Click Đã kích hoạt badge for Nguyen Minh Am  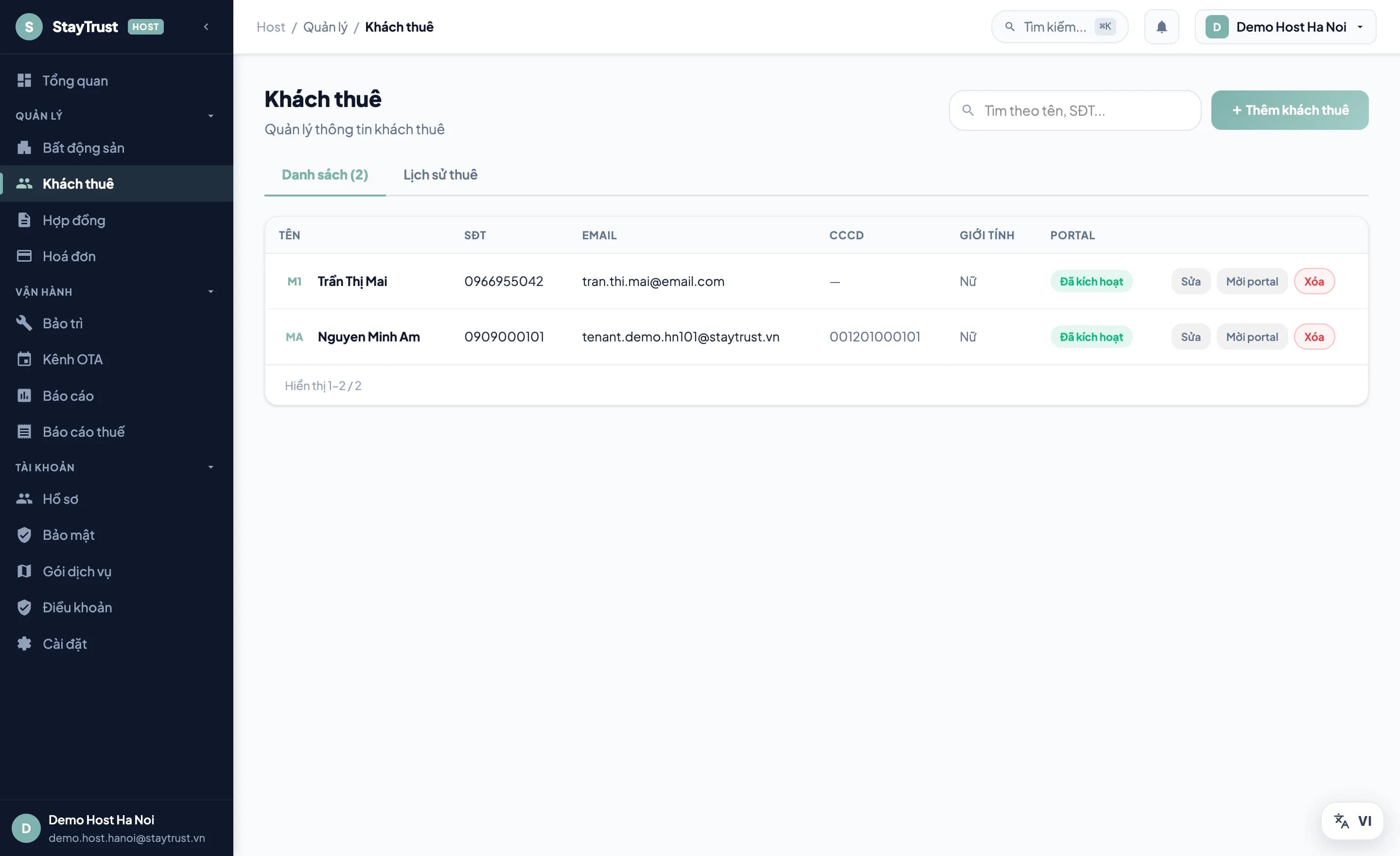point(1091,337)
